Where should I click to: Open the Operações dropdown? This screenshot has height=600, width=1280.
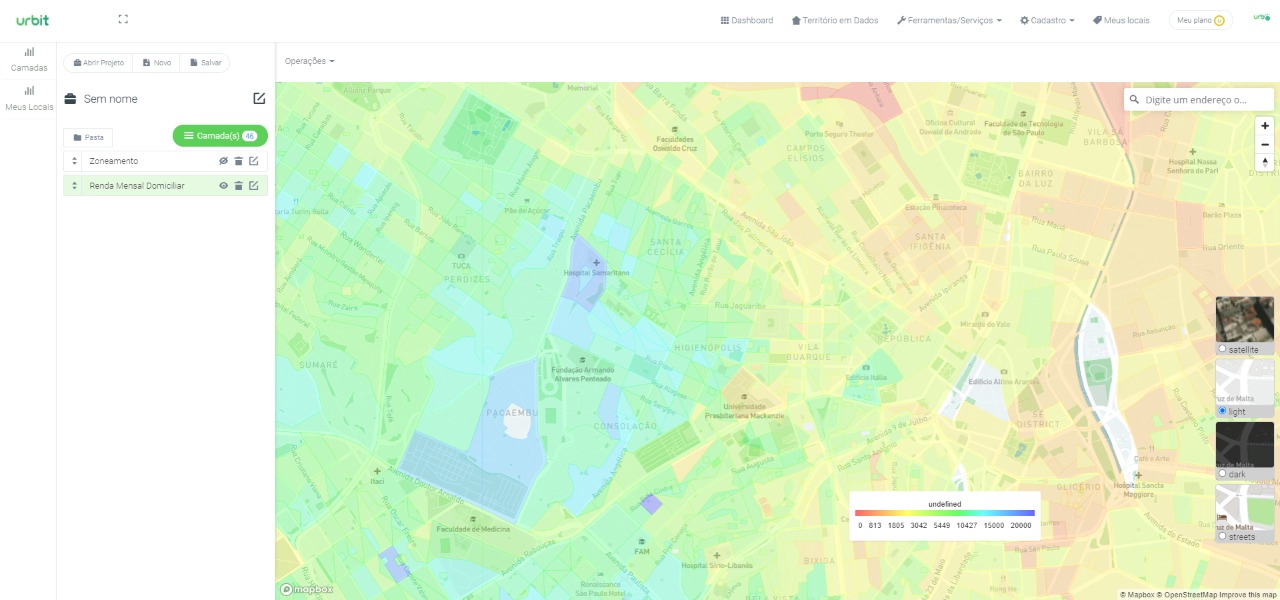pos(309,61)
